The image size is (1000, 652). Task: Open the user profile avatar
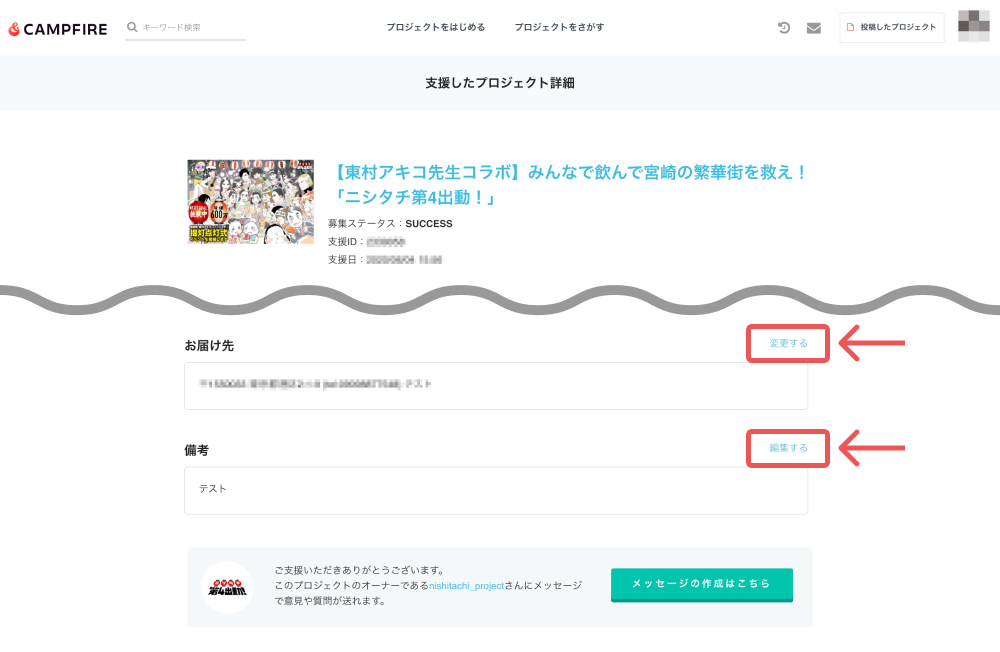pyautogui.click(x=973, y=27)
